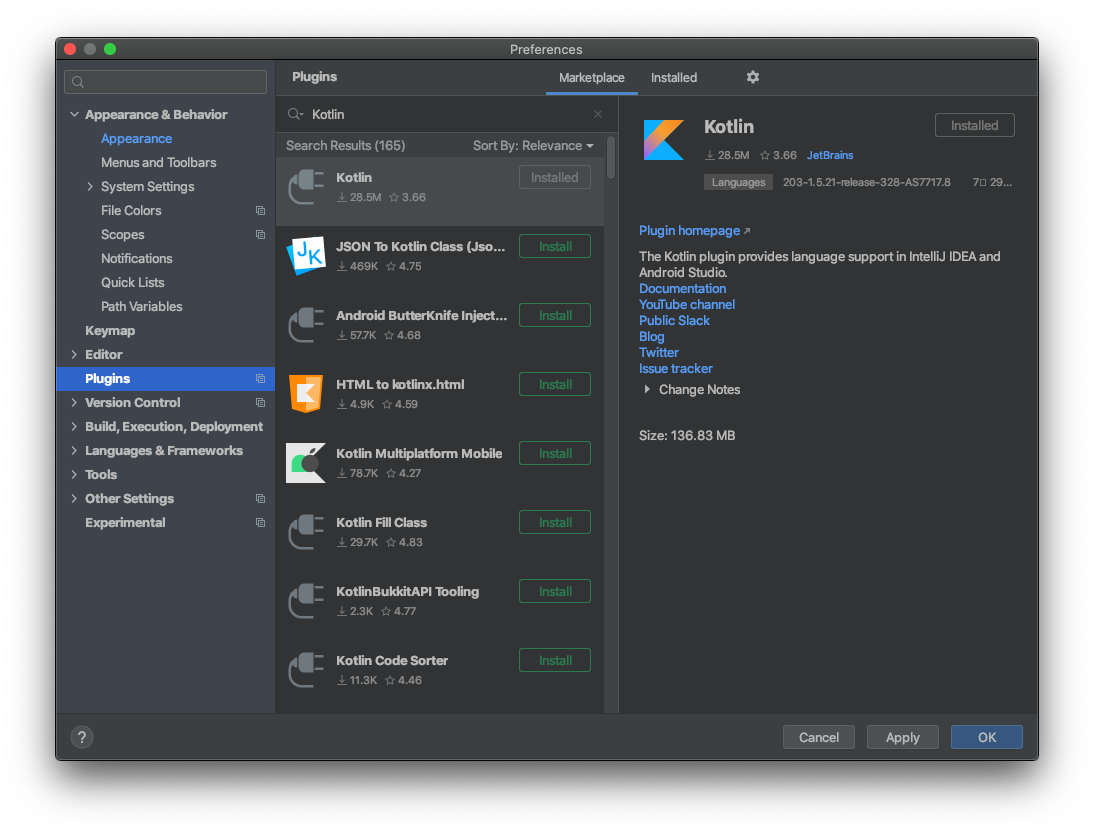This screenshot has height=834, width=1094.
Task: Install Android ButterKnife Injections plugin
Action: (555, 315)
